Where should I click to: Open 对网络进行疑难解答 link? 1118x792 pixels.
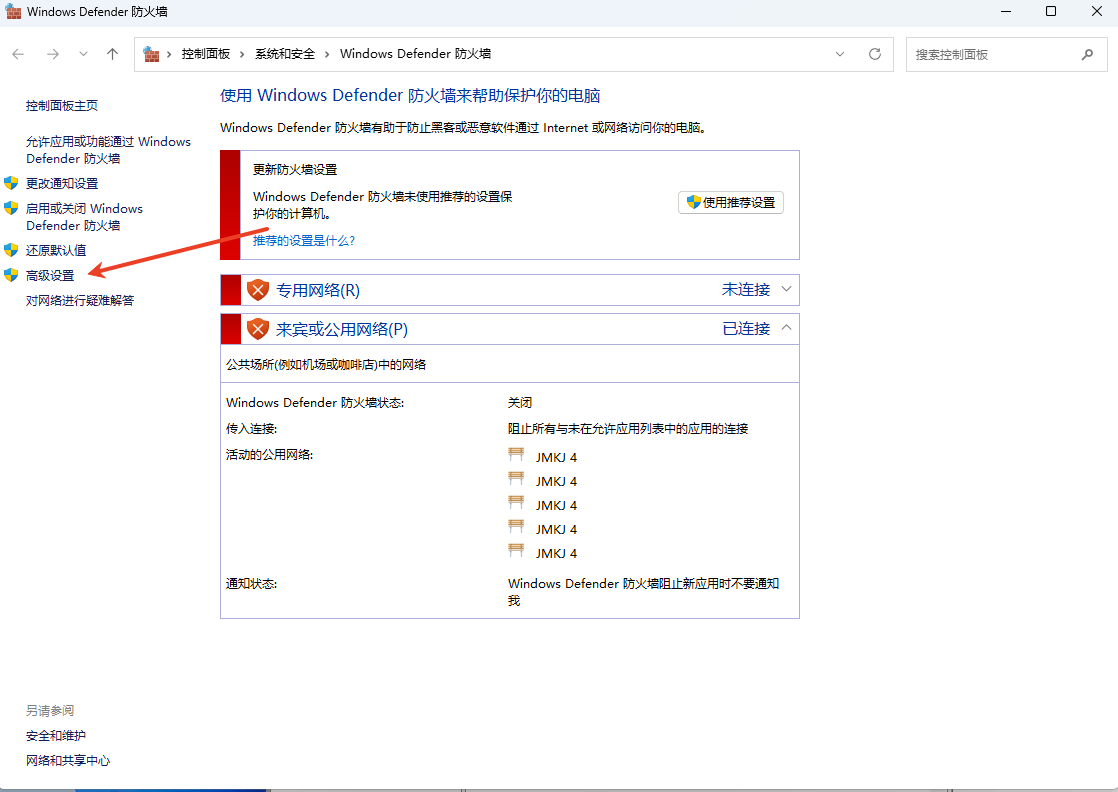[x=80, y=300]
